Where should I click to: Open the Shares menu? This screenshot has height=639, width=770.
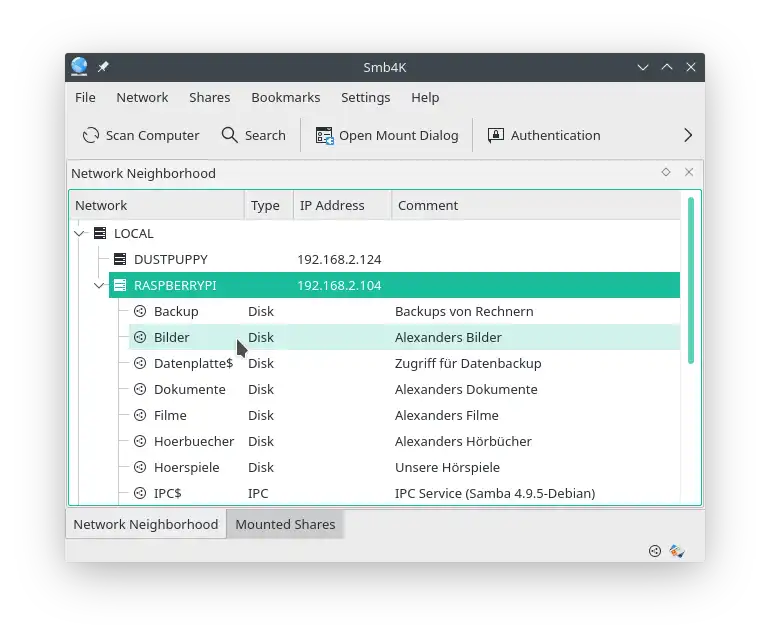(209, 97)
